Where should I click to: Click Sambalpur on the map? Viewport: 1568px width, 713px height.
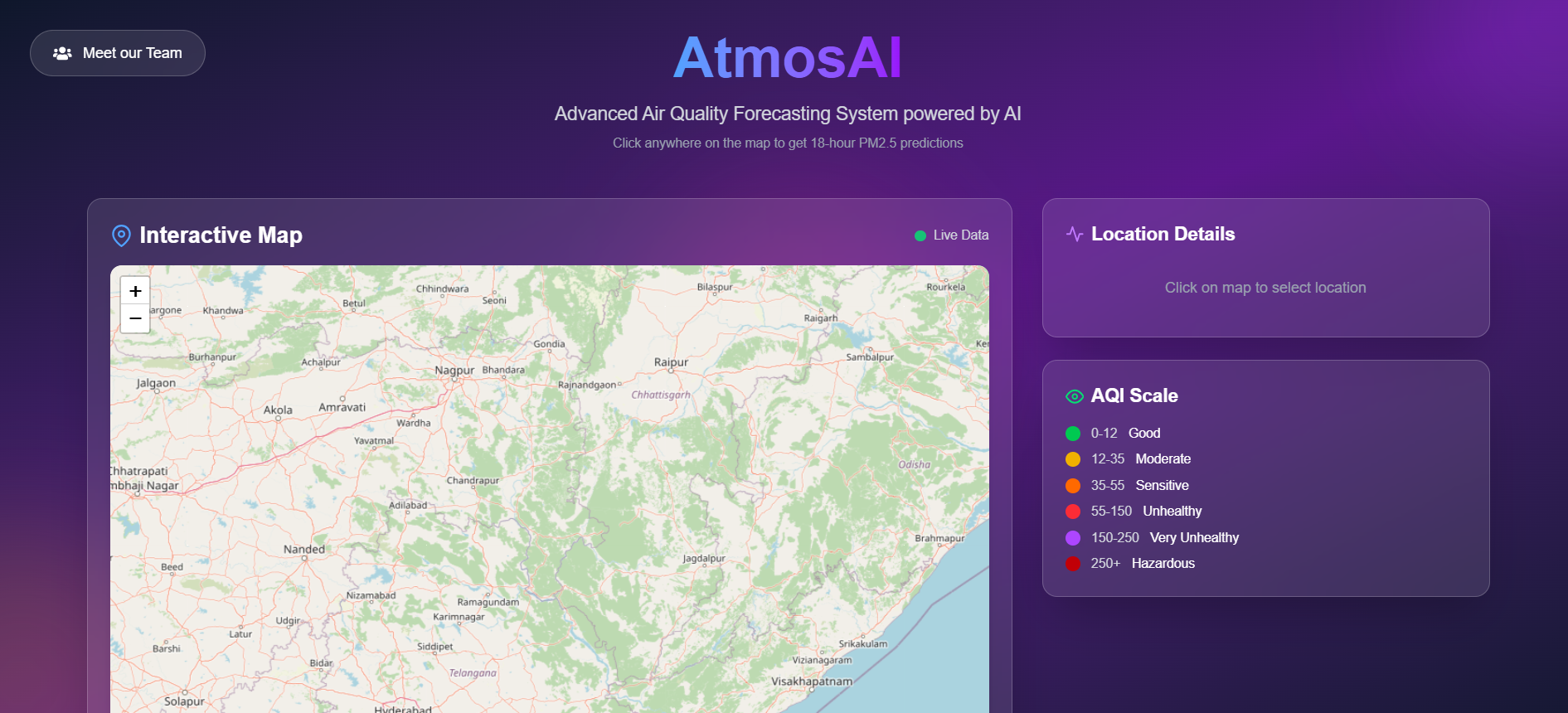870,357
